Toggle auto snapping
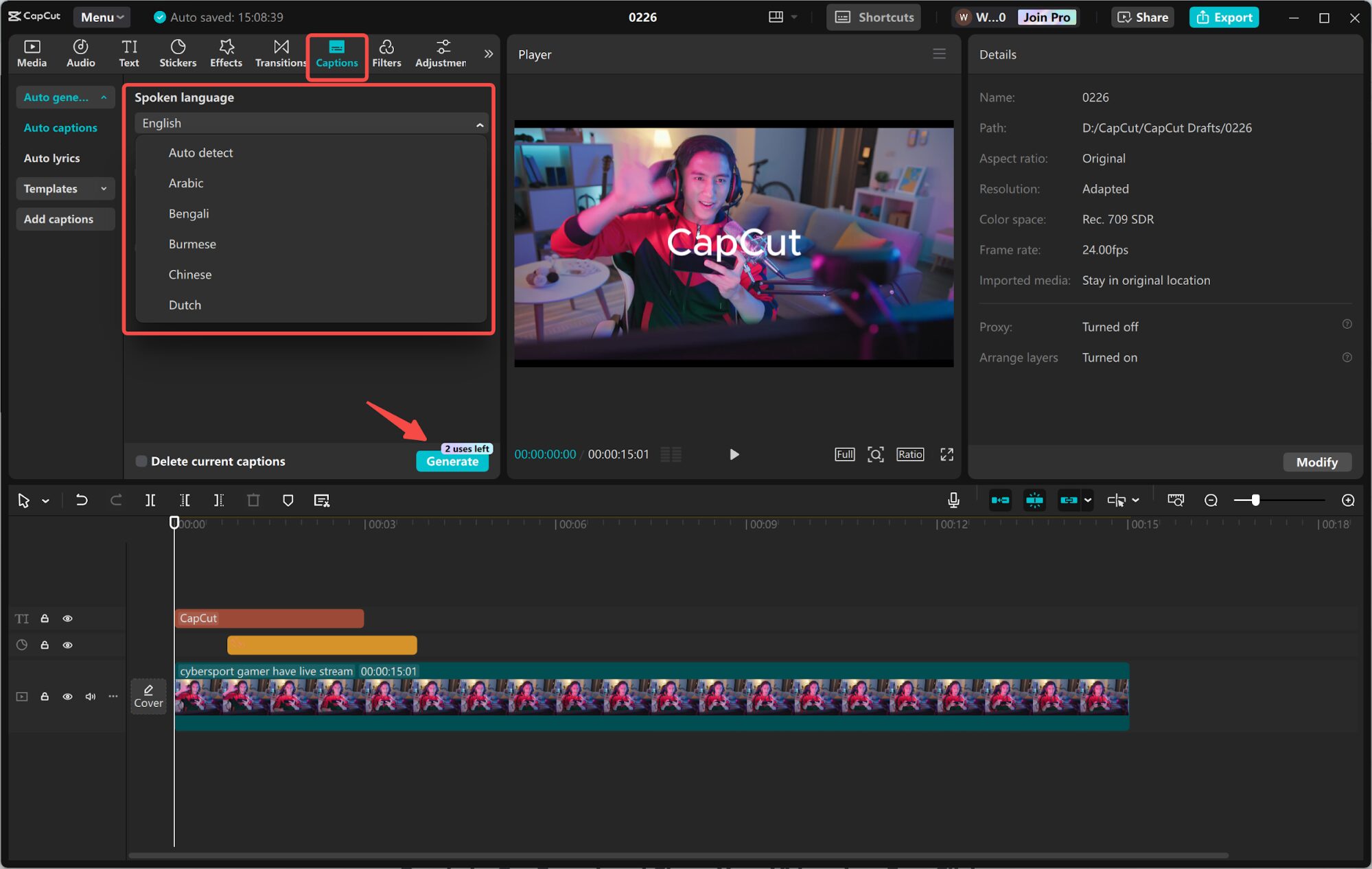 tap(1034, 500)
